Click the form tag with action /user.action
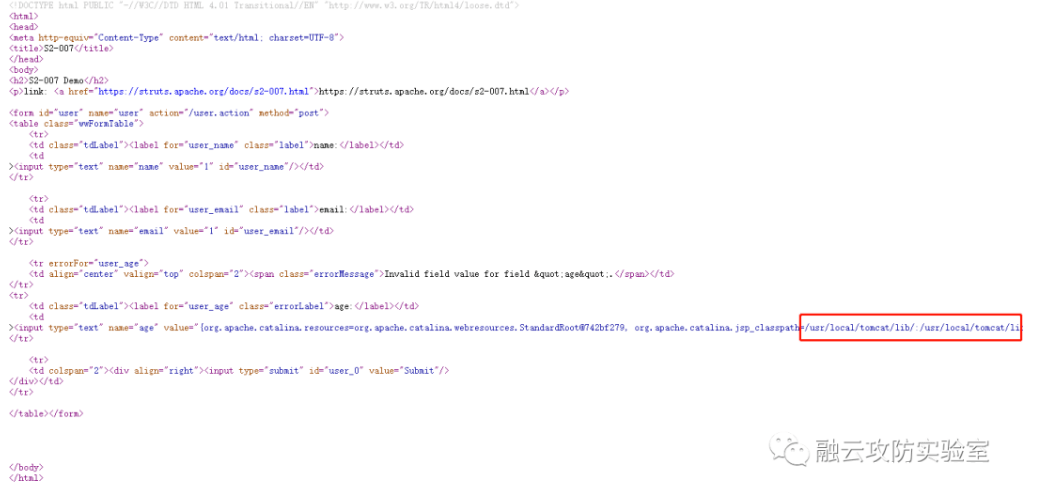Image resolution: width=1061 pixels, height=487 pixels. click(x=168, y=112)
